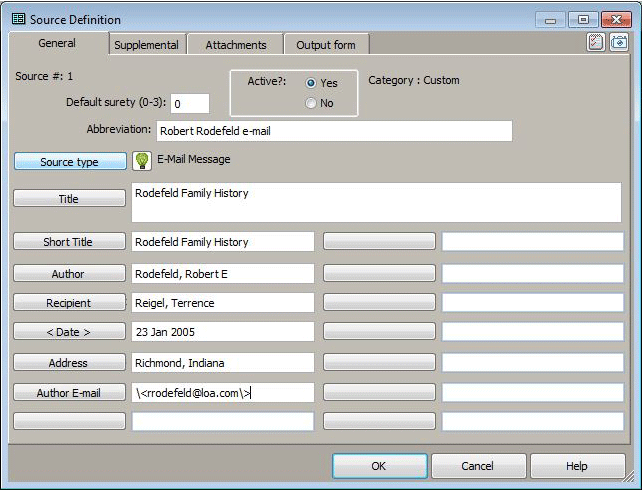Click the Date field showing 23 Jan 2005

coord(223,331)
